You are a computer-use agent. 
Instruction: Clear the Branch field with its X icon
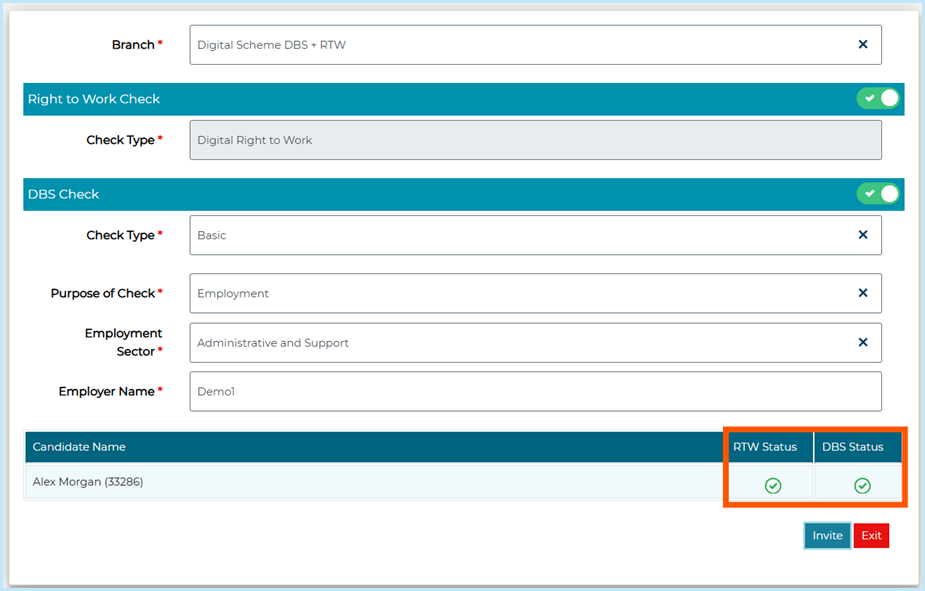[862, 44]
